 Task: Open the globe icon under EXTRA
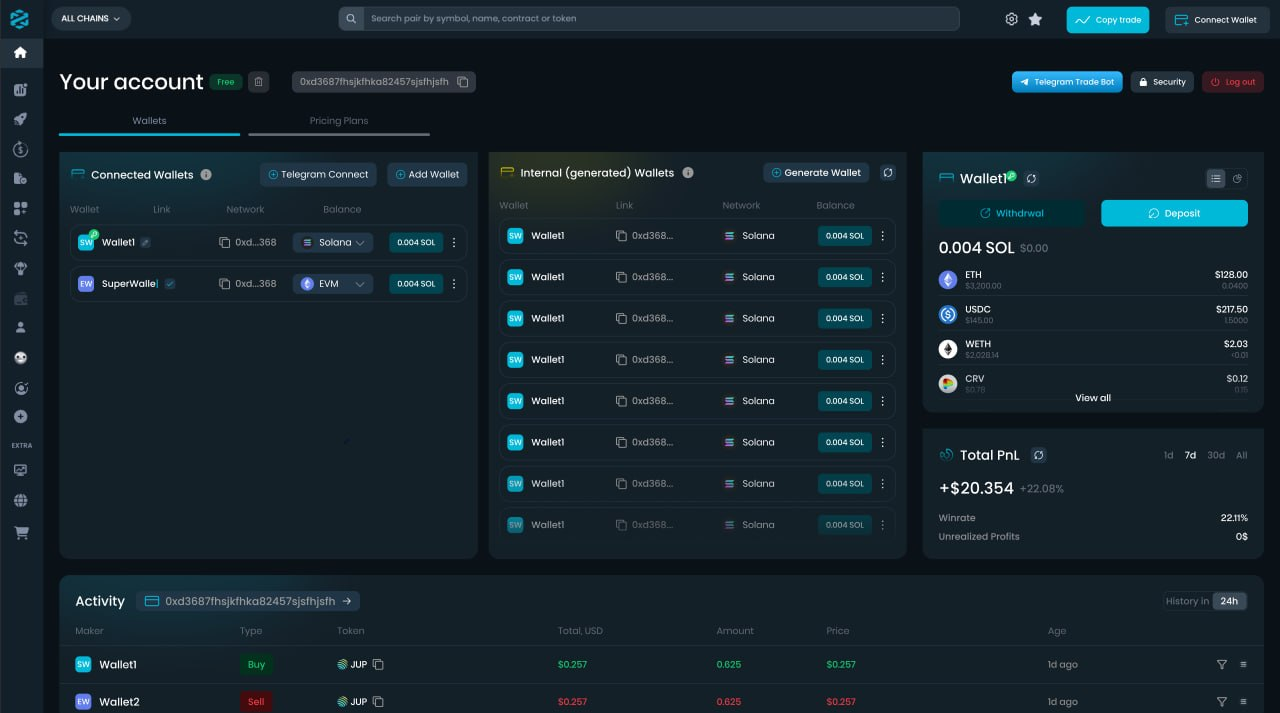(20, 500)
